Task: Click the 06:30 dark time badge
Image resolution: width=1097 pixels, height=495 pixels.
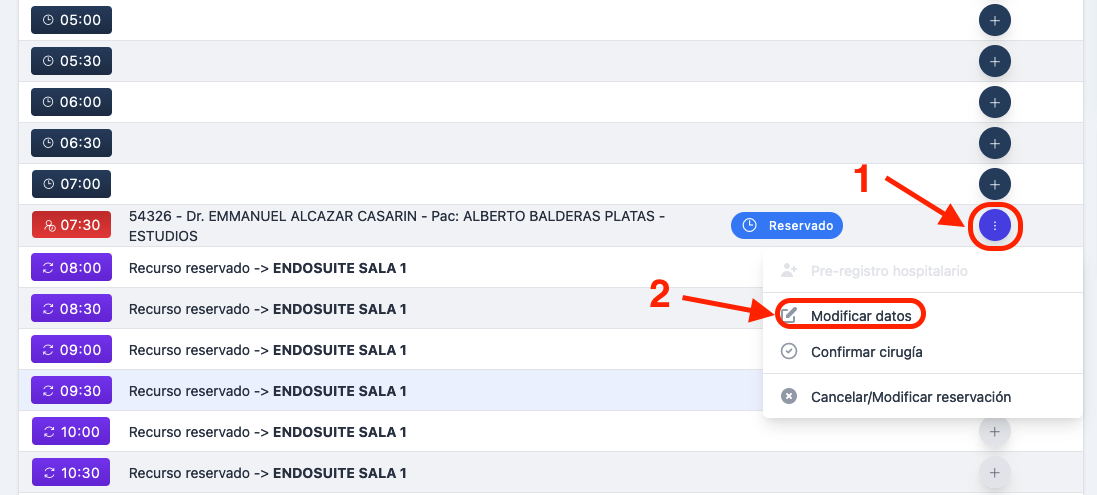Action: (x=71, y=143)
